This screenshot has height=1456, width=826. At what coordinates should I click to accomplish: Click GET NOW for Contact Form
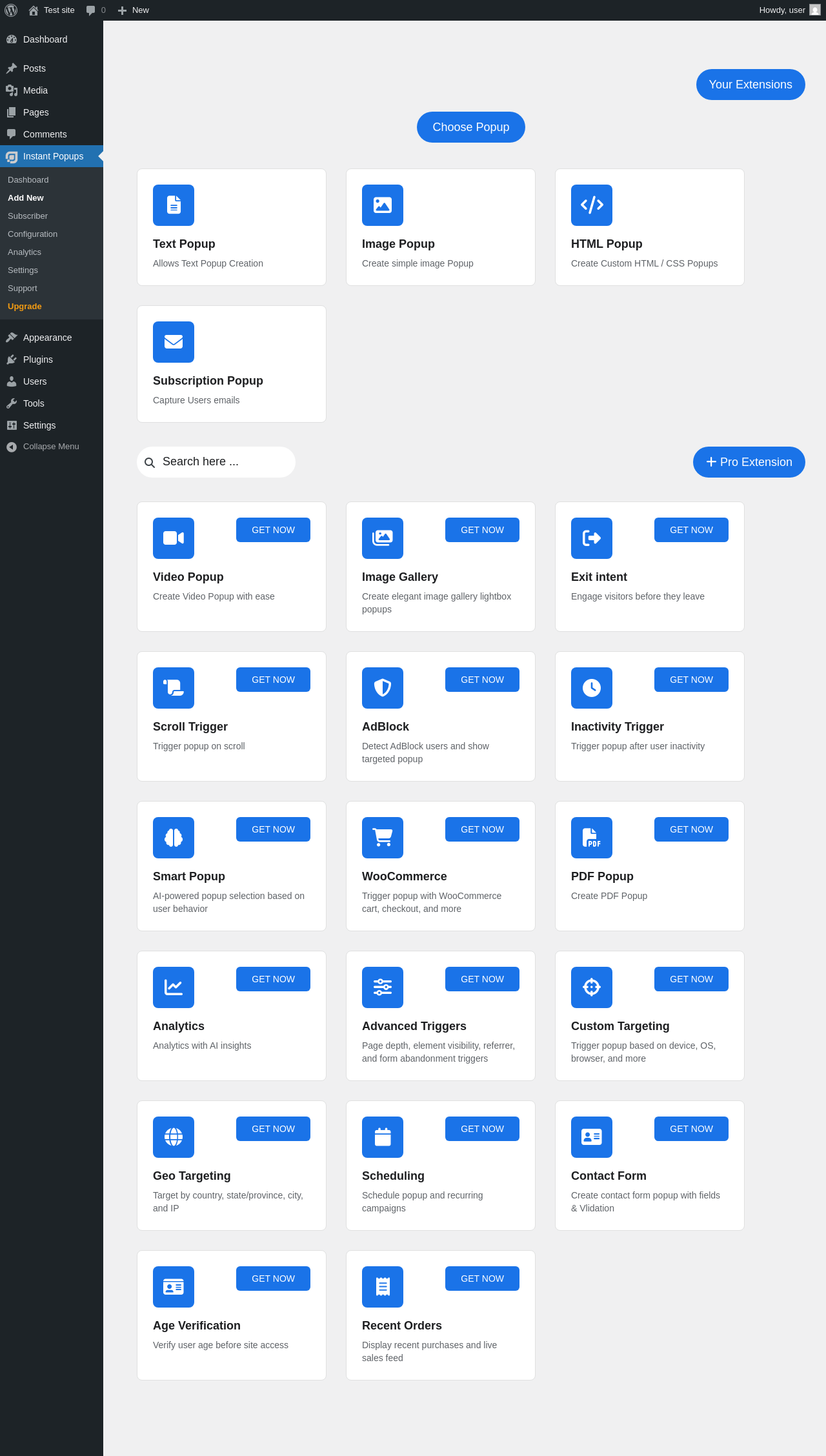click(x=691, y=1129)
